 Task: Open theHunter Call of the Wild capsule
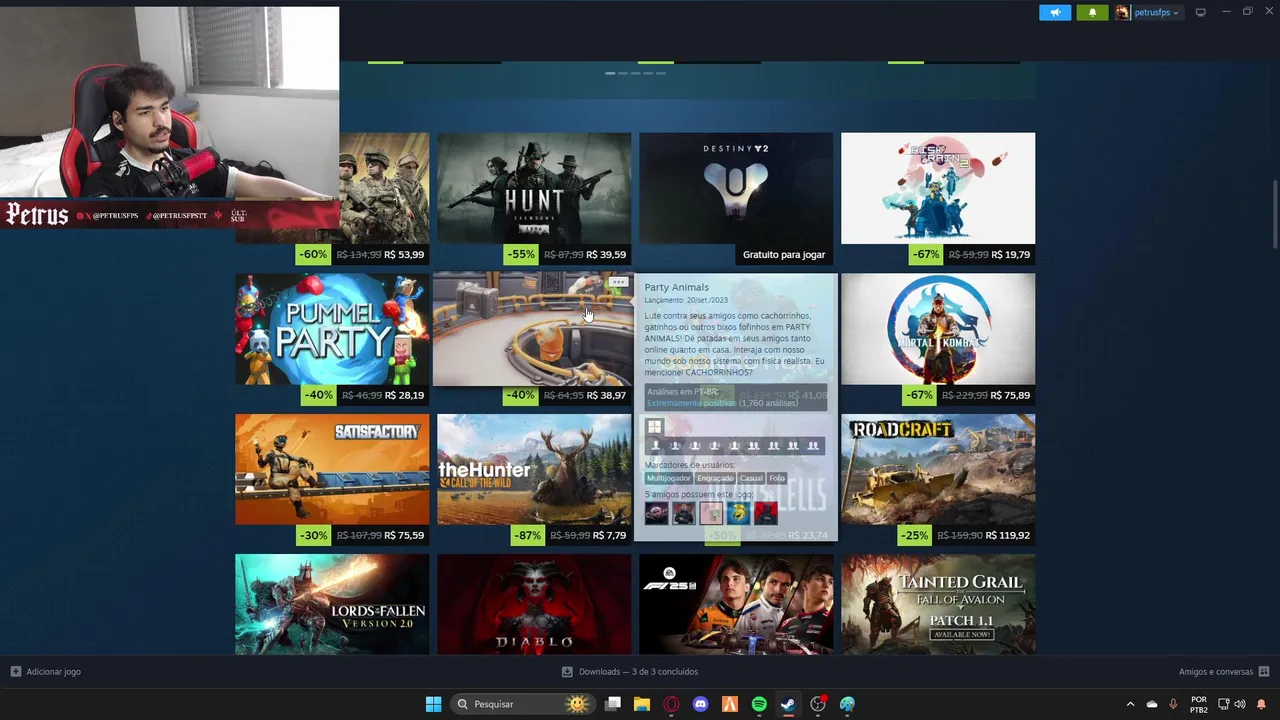(534, 470)
